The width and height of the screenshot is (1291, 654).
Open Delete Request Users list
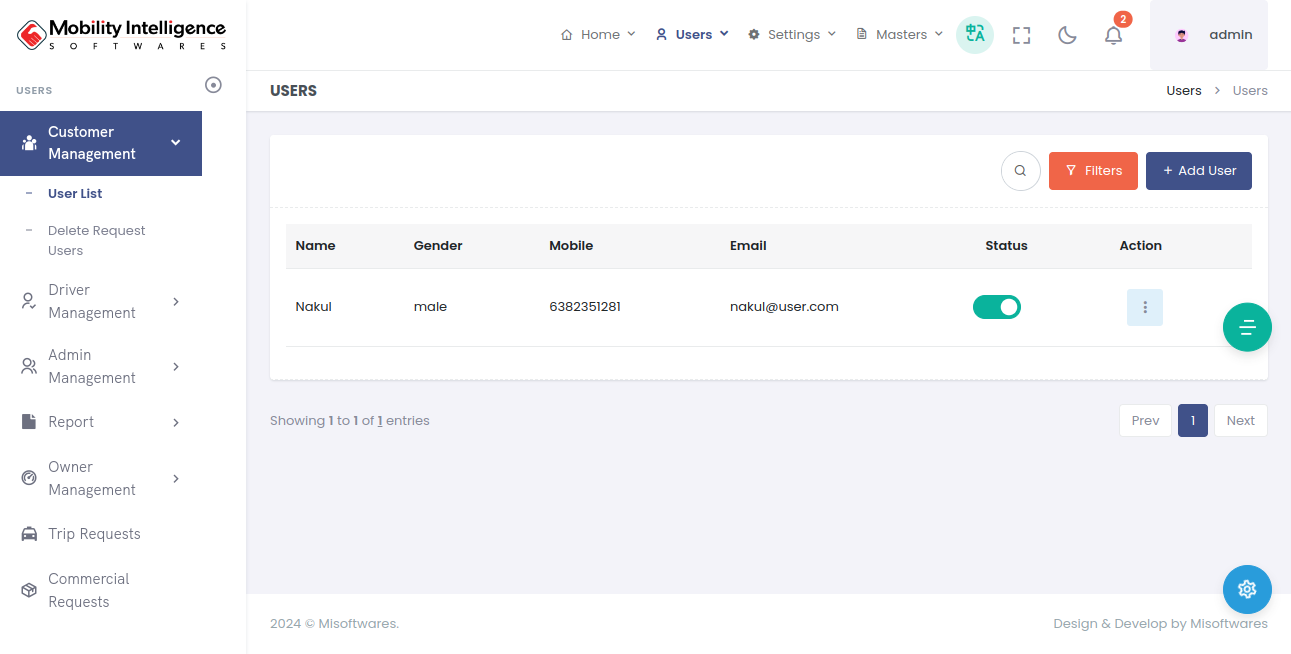click(96, 240)
